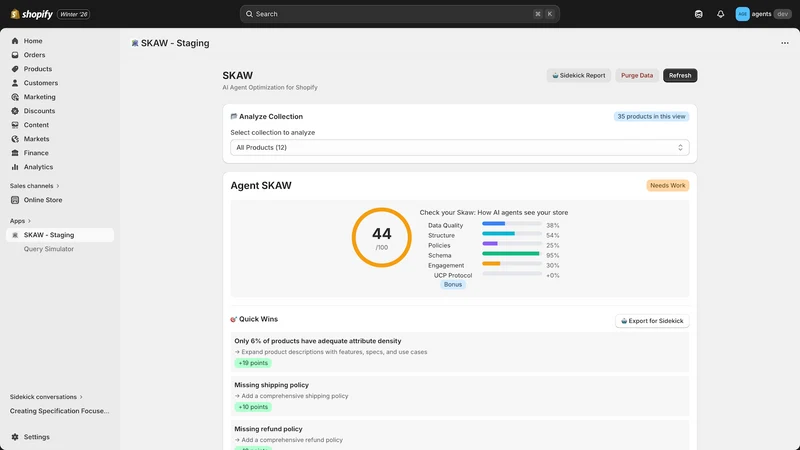Click the Products tag icon

tap(15, 69)
